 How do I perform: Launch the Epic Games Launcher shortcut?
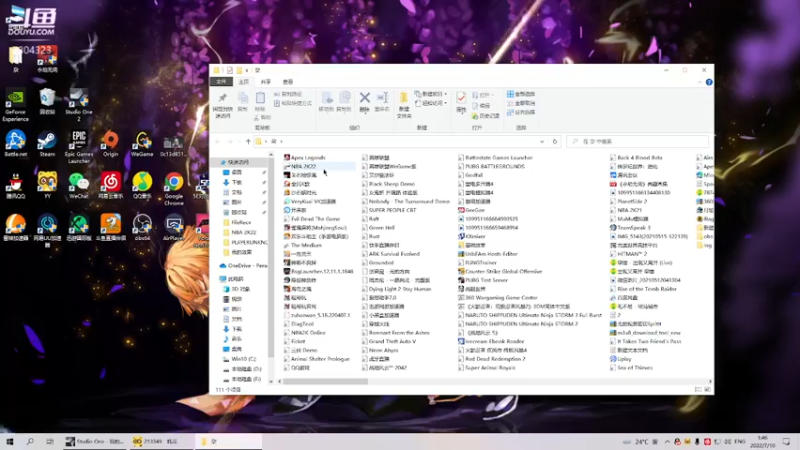pos(79,146)
